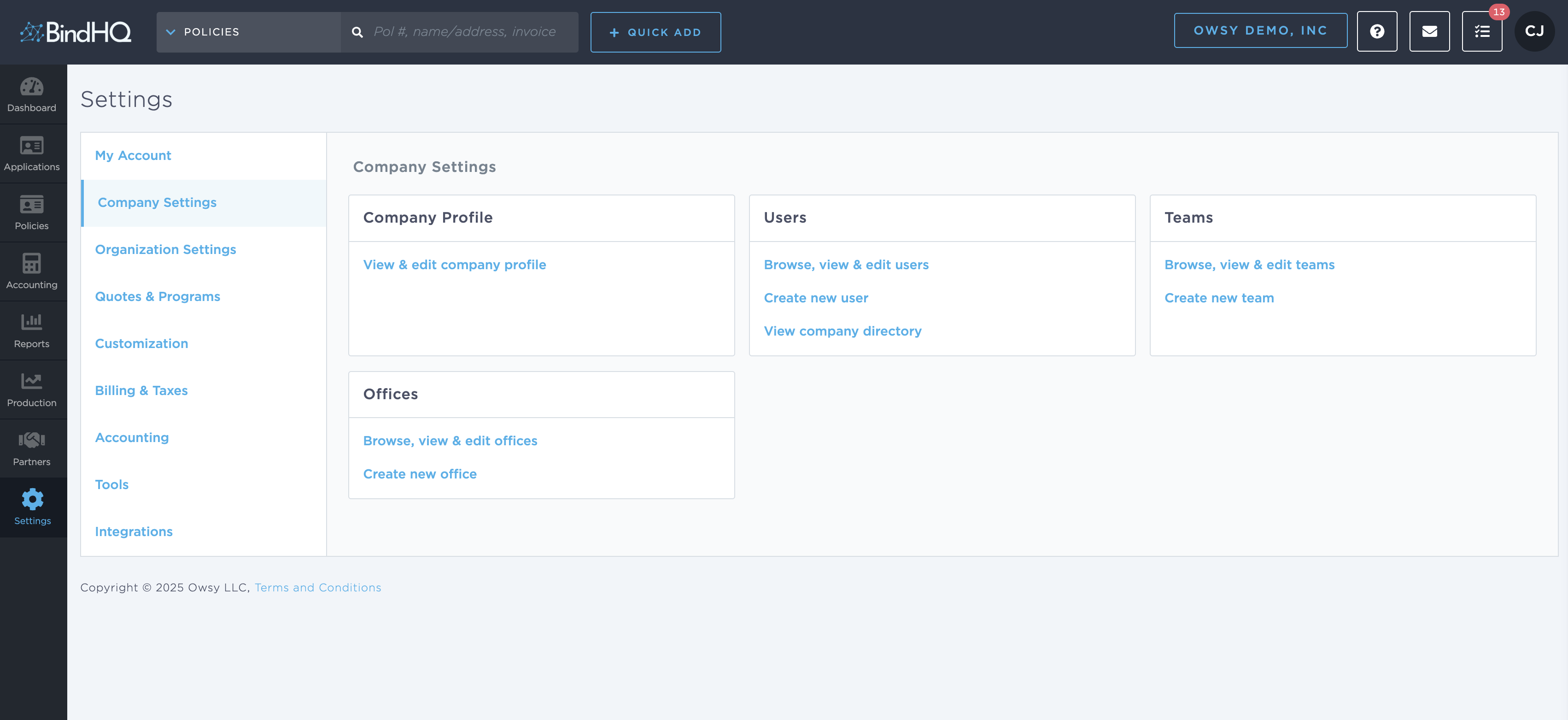Open the CJ user avatar menu
The height and width of the screenshot is (720, 1568).
click(x=1533, y=32)
